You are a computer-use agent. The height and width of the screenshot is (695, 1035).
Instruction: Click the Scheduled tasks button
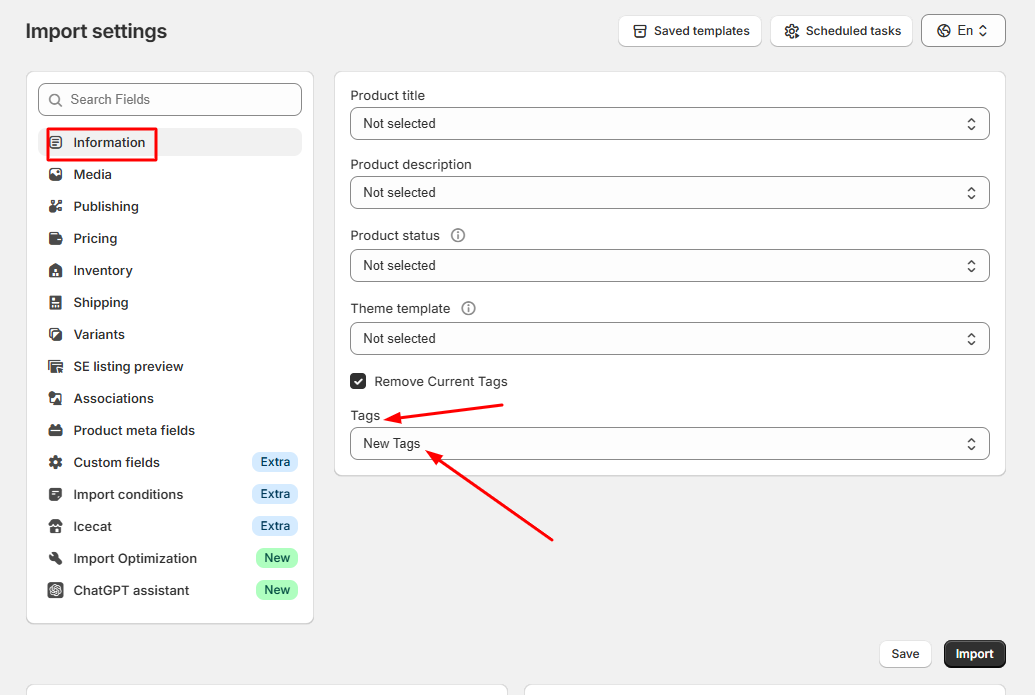click(x=842, y=31)
